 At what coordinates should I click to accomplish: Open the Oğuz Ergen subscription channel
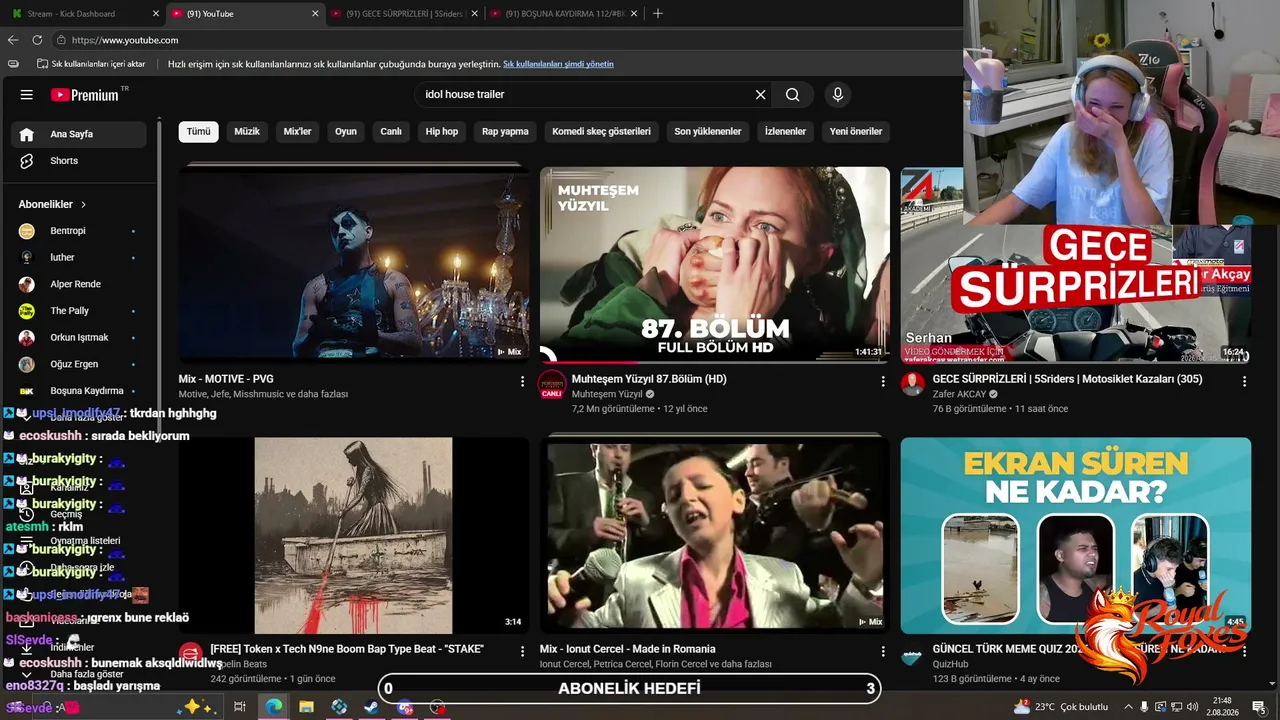tap(80, 364)
